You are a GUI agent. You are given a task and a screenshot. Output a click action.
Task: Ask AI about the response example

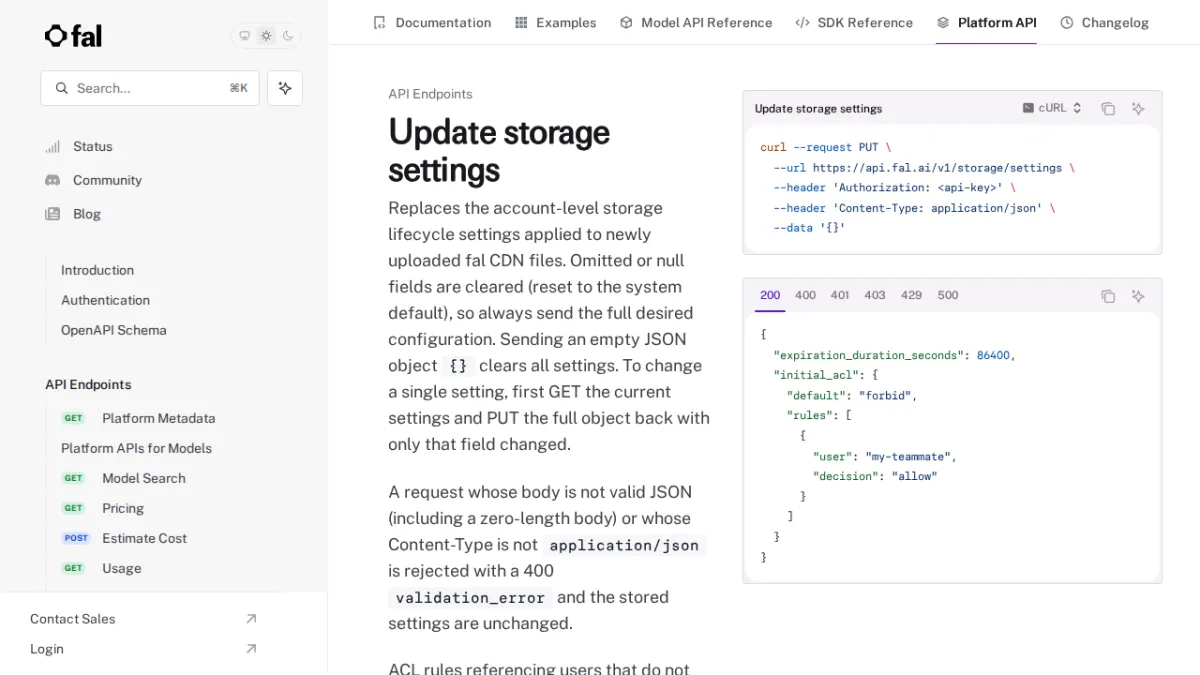(x=1138, y=296)
